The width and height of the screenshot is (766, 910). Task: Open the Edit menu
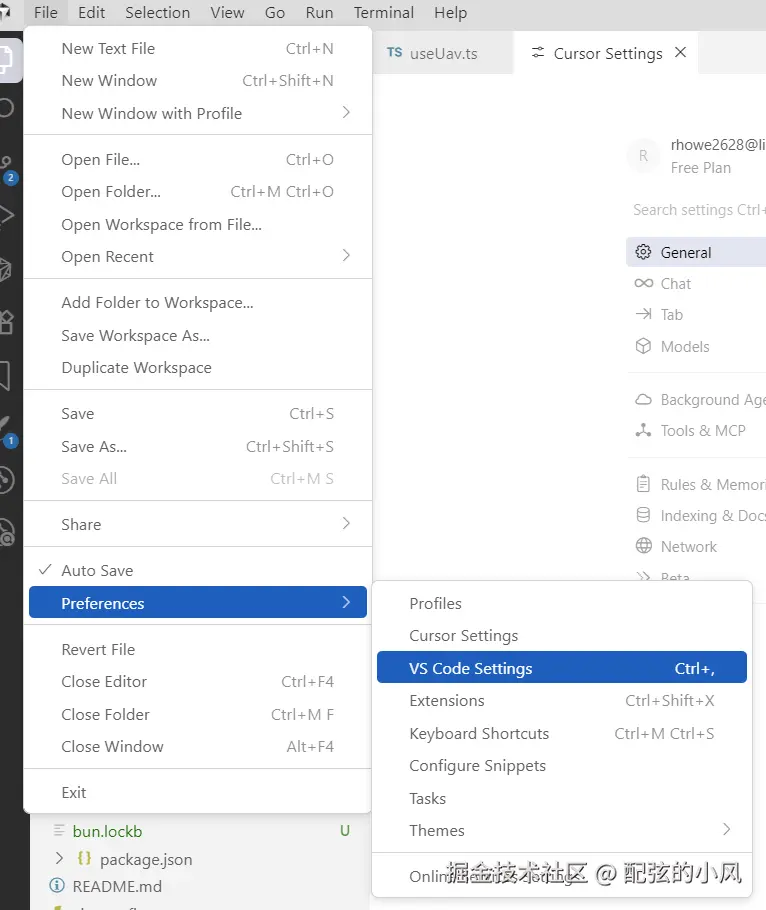[92, 13]
